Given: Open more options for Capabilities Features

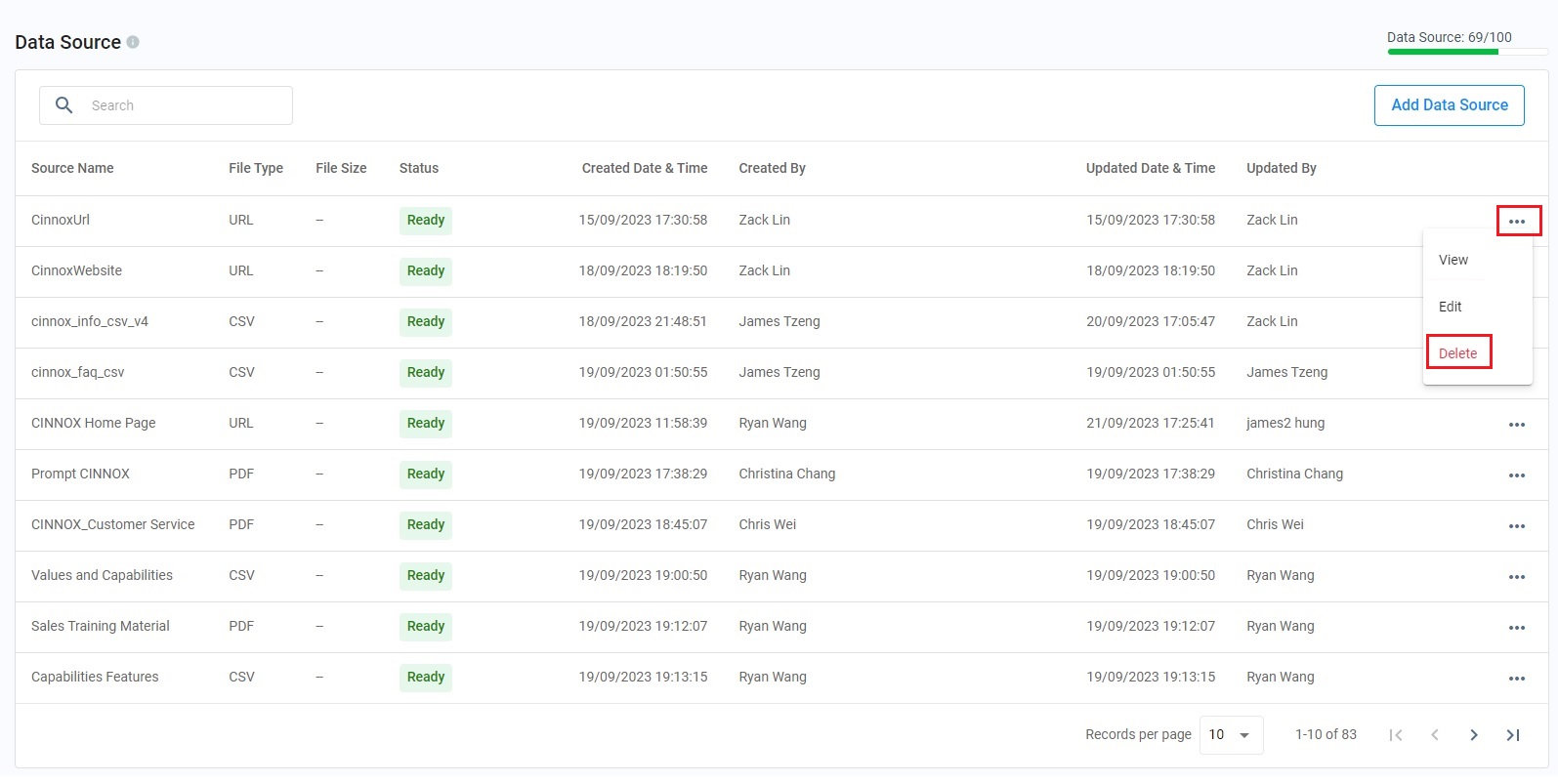Looking at the screenshot, I should [x=1517, y=679].
